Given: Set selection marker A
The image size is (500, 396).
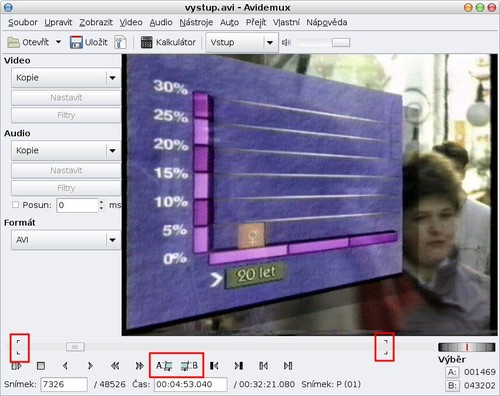Looking at the screenshot, I should tap(164, 366).
